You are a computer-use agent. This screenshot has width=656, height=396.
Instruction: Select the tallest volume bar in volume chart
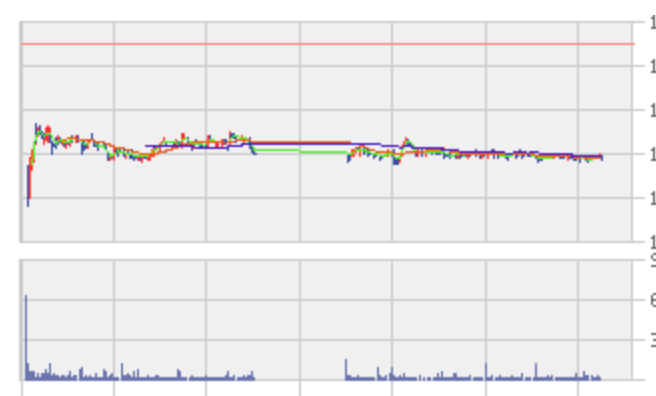click(26, 337)
